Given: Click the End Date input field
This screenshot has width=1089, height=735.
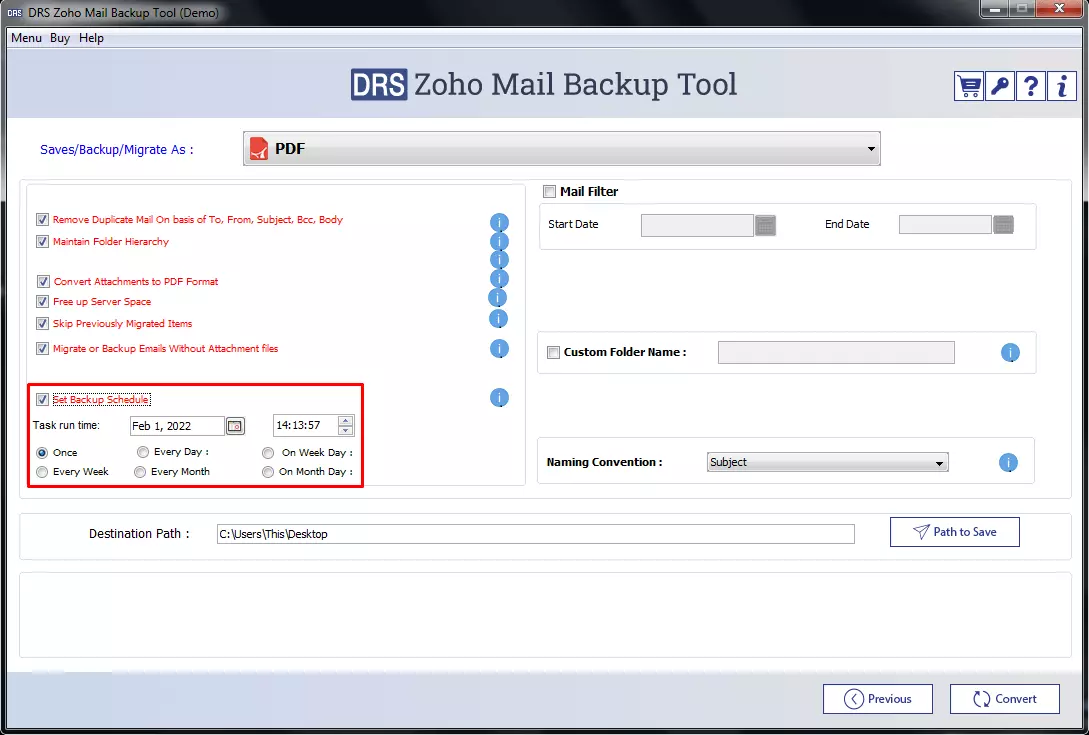Looking at the screenshot, I should pyautogui.click(x=945, y=224).
